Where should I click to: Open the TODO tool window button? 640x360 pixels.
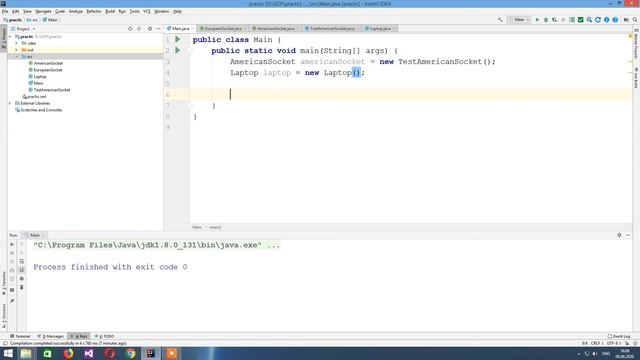104,336
